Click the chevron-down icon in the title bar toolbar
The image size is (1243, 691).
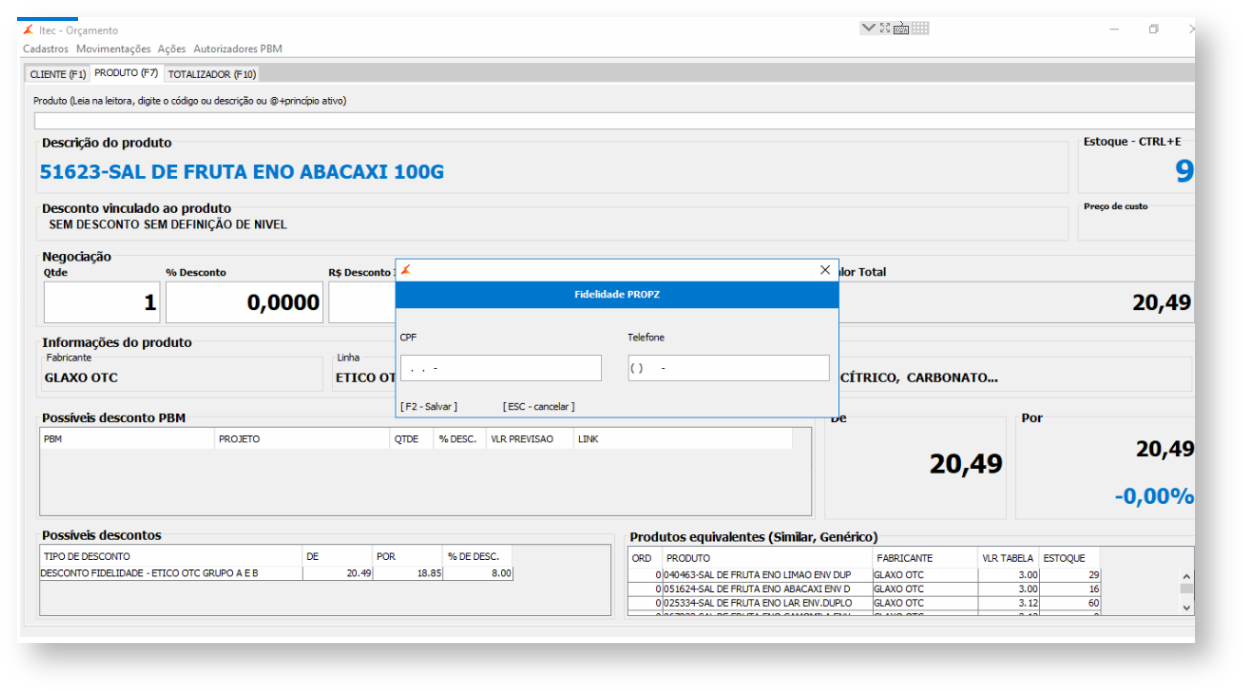(x=868, y=28)
